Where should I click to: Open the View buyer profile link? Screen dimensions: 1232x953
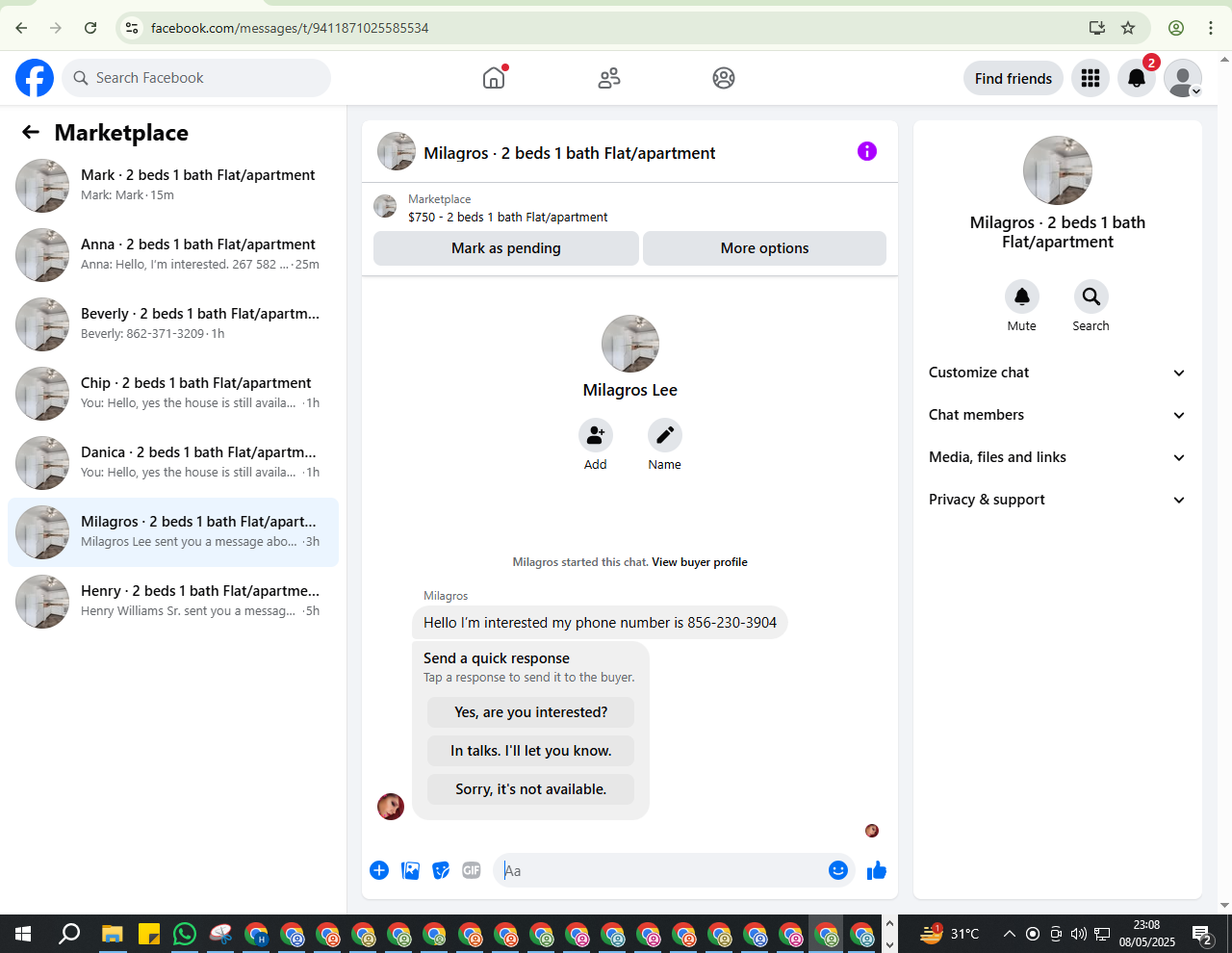point(700,562)
